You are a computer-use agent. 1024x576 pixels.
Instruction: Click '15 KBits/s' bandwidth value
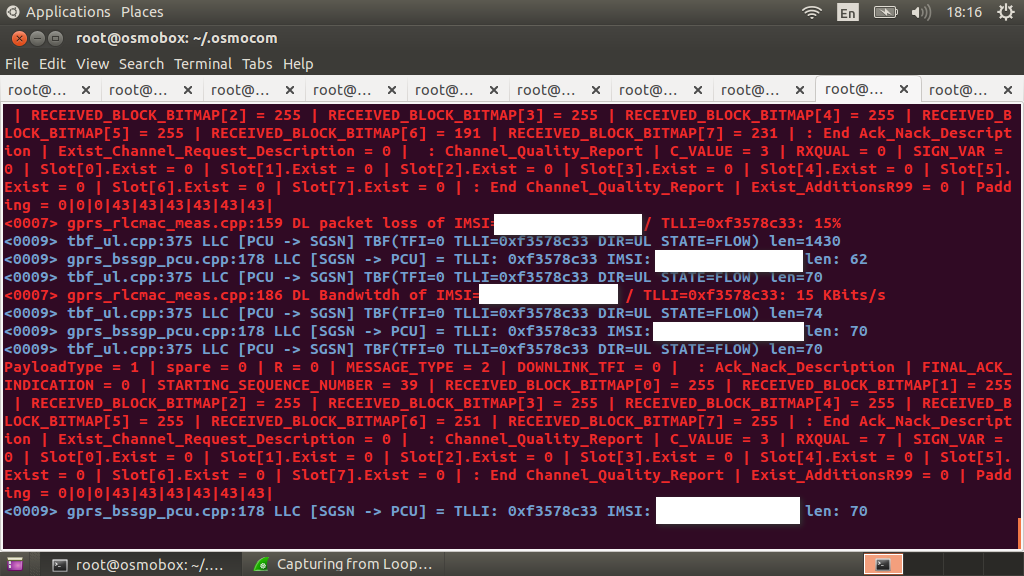pyautogui.click(x=841, y=295)
